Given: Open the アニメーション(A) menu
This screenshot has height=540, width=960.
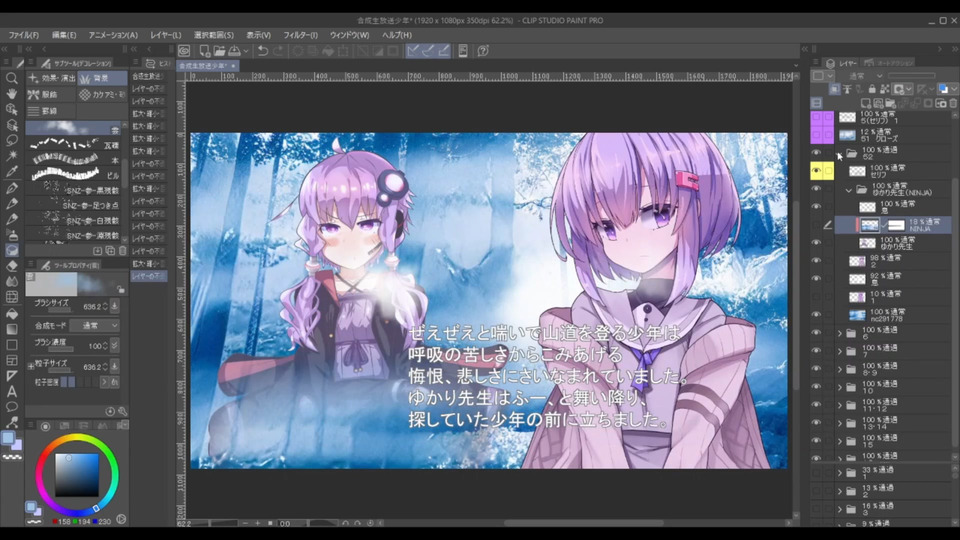Looking at the screenshot, I should (x=113, y=35).
